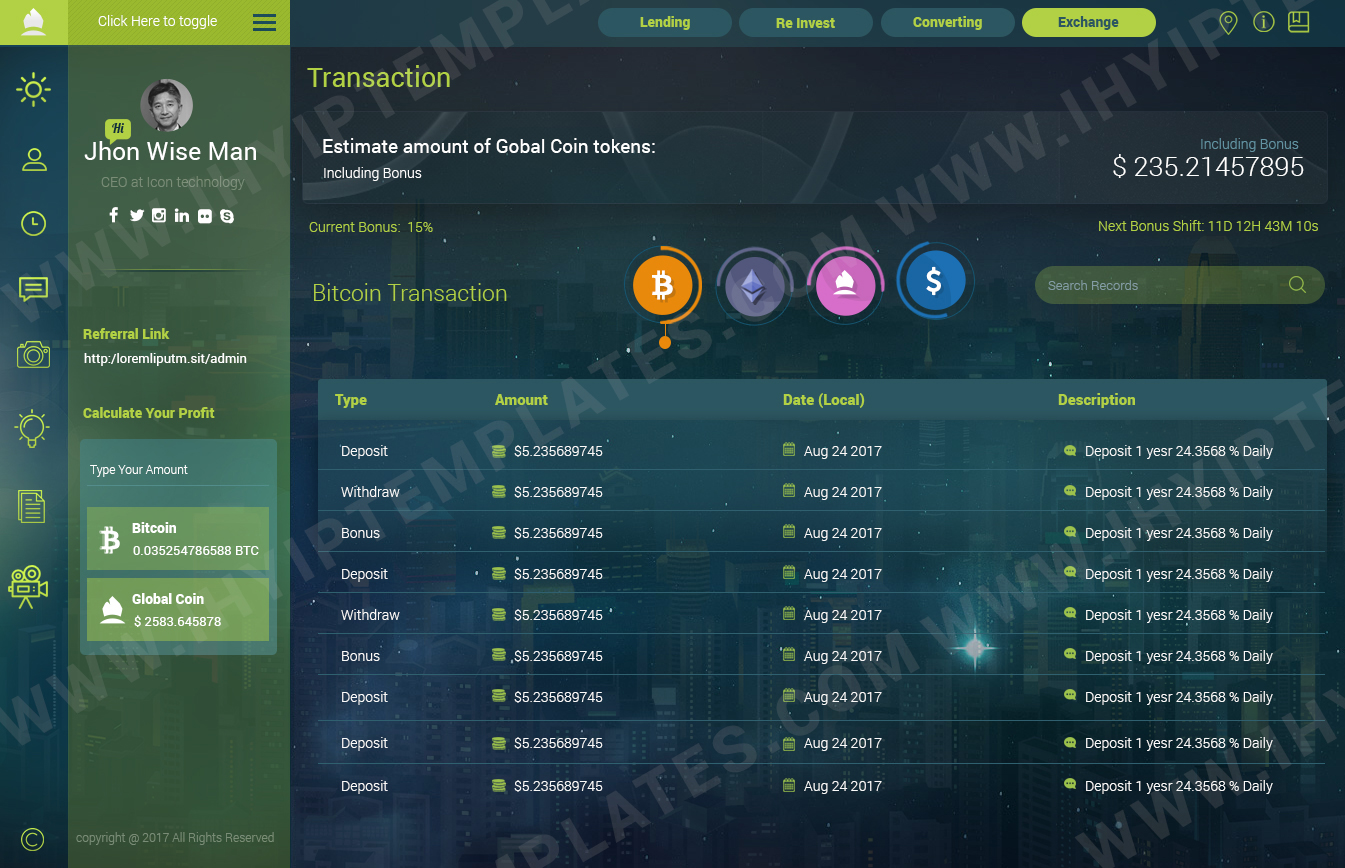Click the video camera sidebar icon
Viewport: 1345px width, 868px height.
pyautogui.click(x=29, y=586)
